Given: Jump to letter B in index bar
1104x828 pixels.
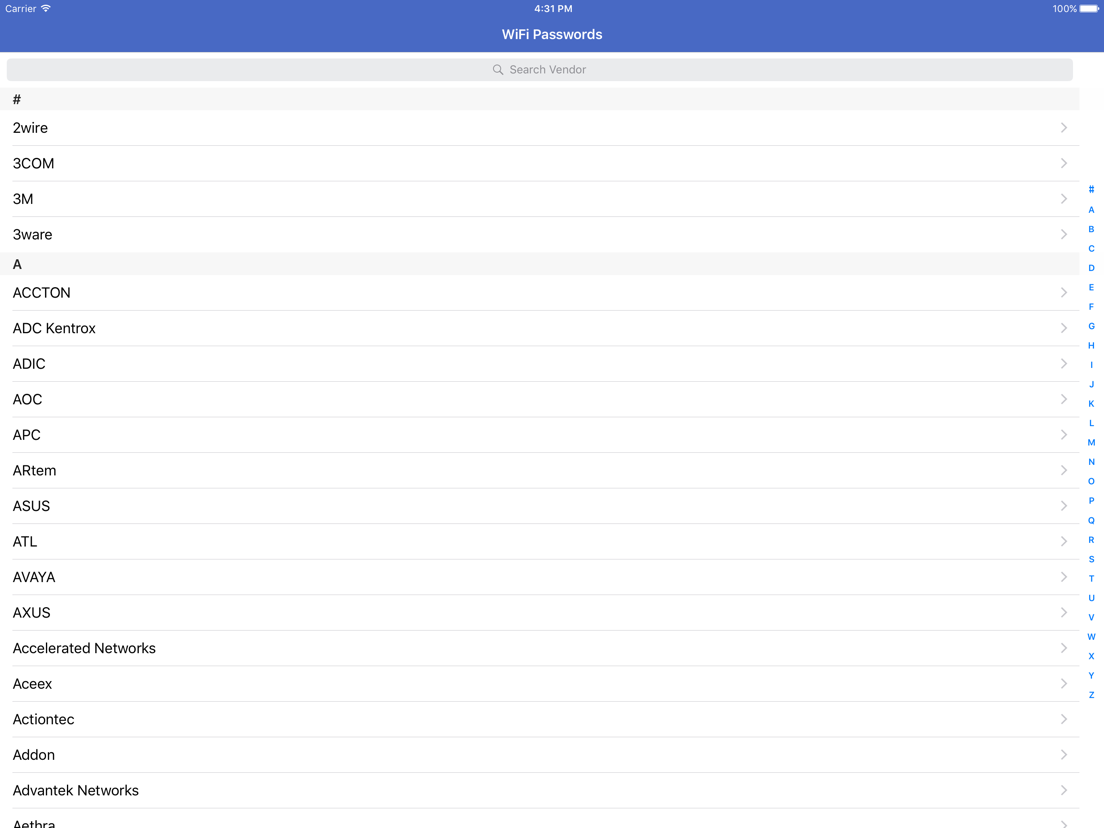Looking at the screenshot, I should (1091, 229).
